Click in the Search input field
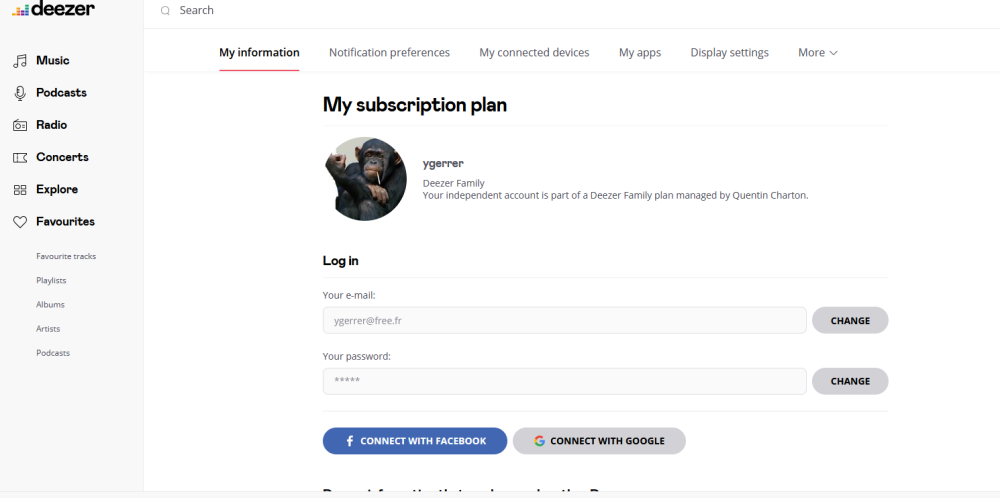Viewport: 1000px width, 498px height. (400, 10)
